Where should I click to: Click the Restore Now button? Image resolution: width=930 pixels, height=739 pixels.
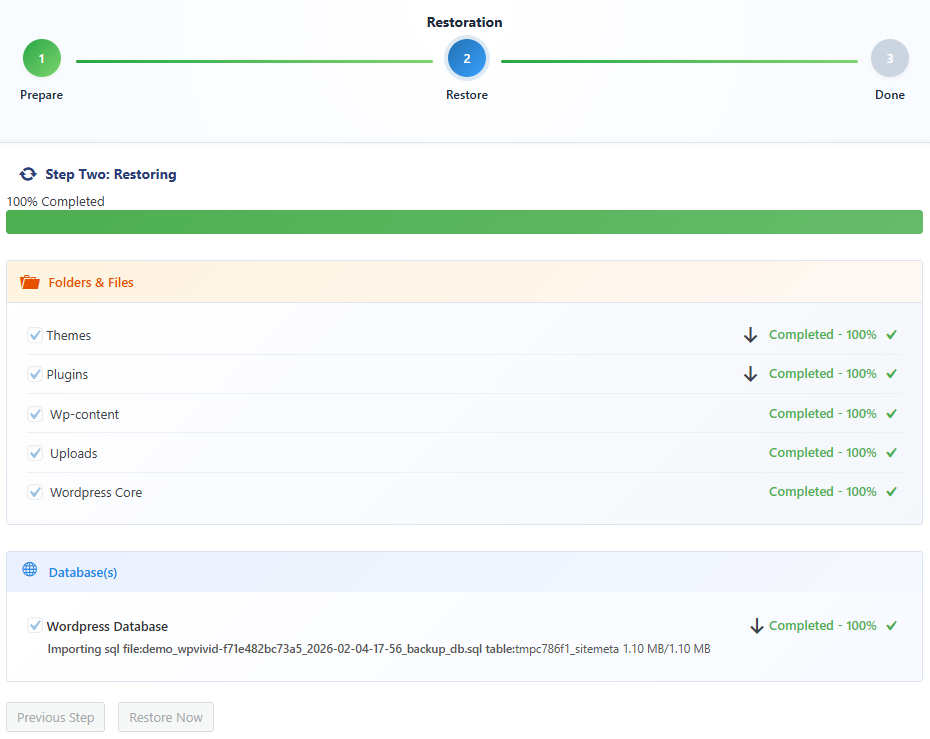click(165, 717)
